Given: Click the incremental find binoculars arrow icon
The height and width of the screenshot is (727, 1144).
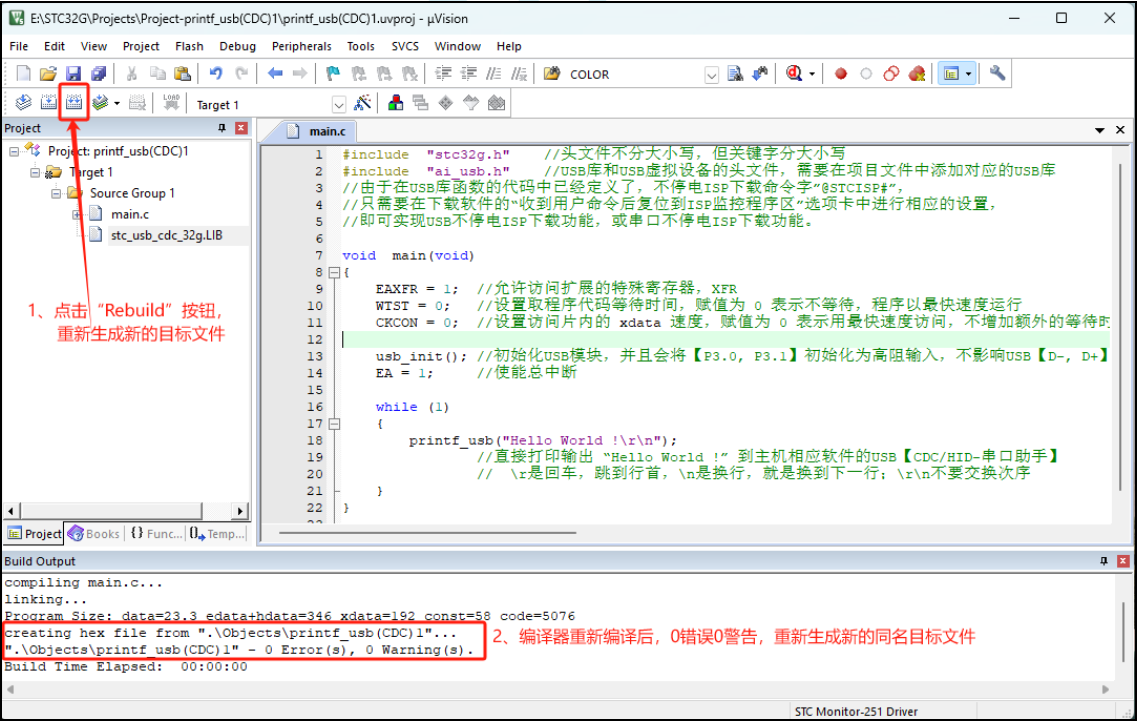Looking at the screenshot, I should [761, 74].
